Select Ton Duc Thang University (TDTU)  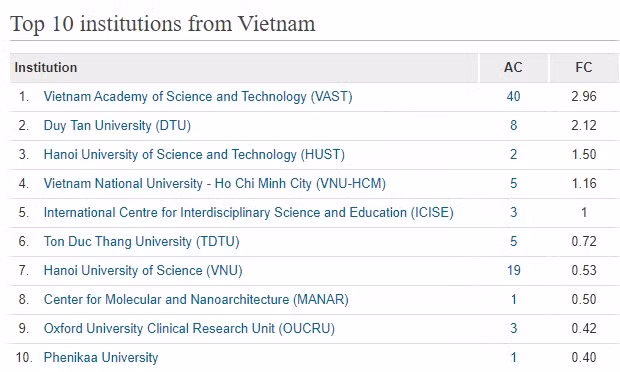[142, 241]
